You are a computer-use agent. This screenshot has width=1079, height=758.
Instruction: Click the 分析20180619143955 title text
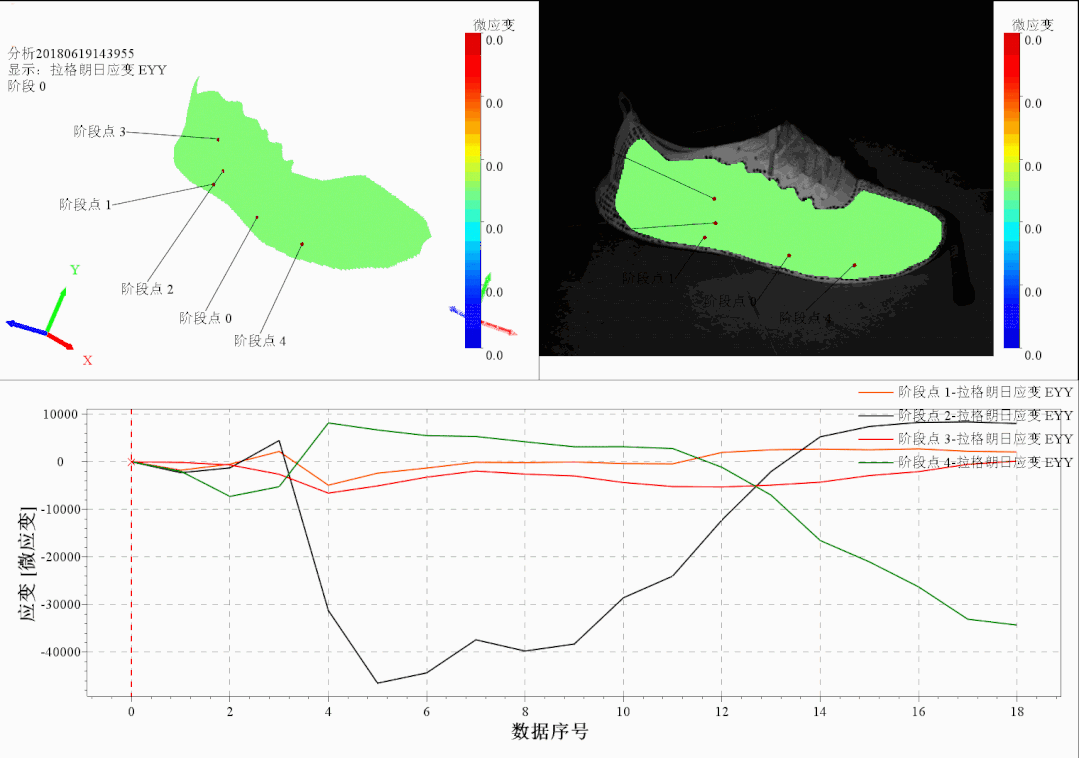(x=71, y=53)
